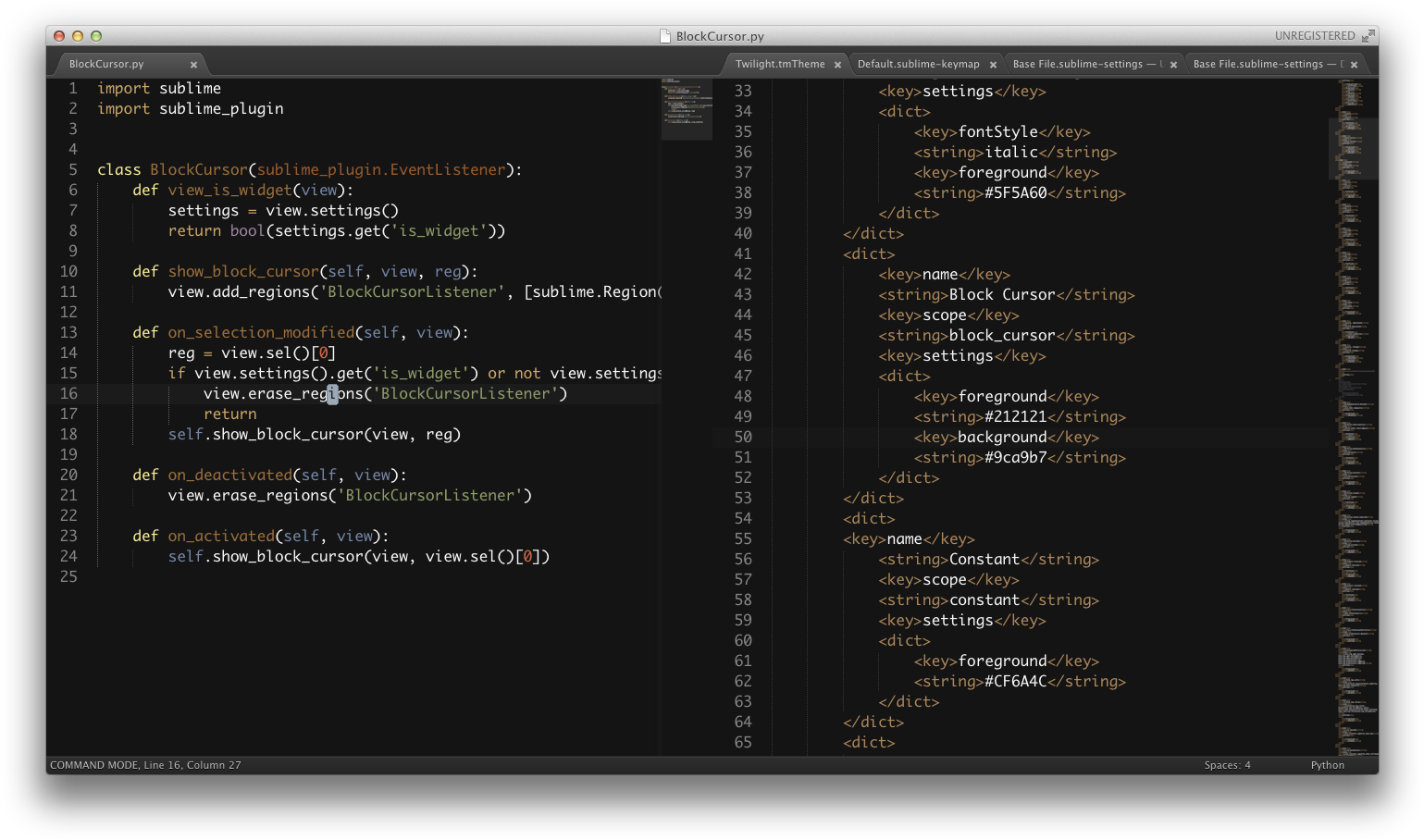Click '<string>Block Cursor</string>' line

tap(1007, 295)
